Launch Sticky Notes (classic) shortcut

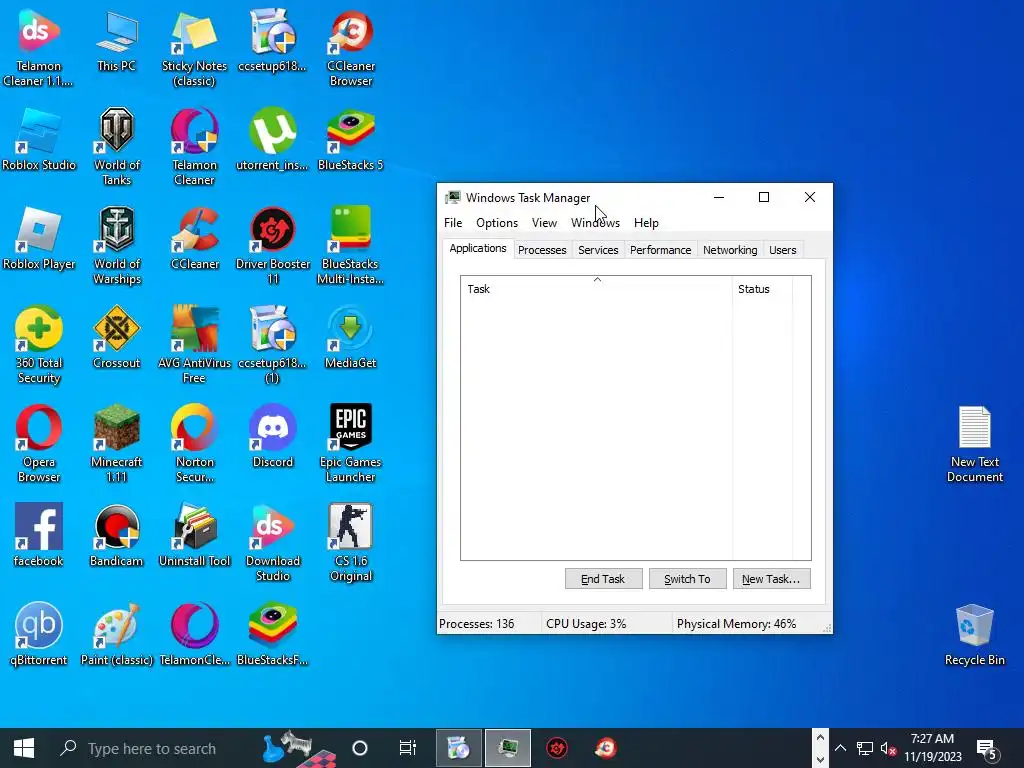195,47
